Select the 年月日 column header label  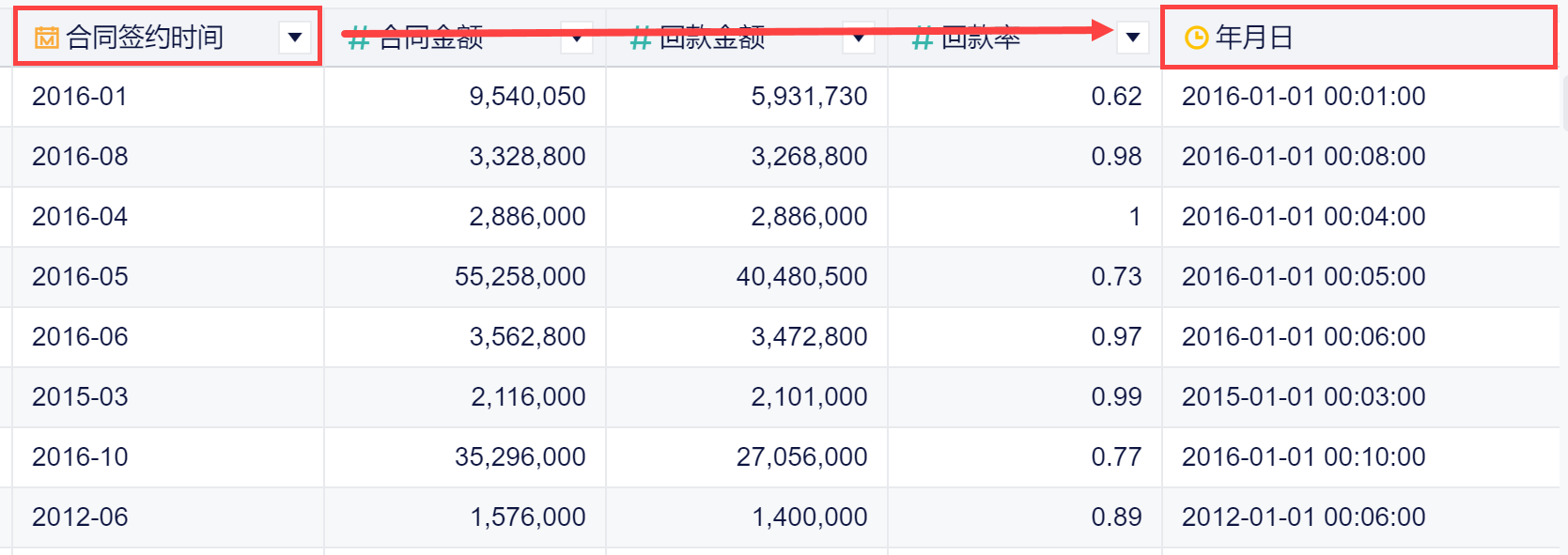(1254, 38)
